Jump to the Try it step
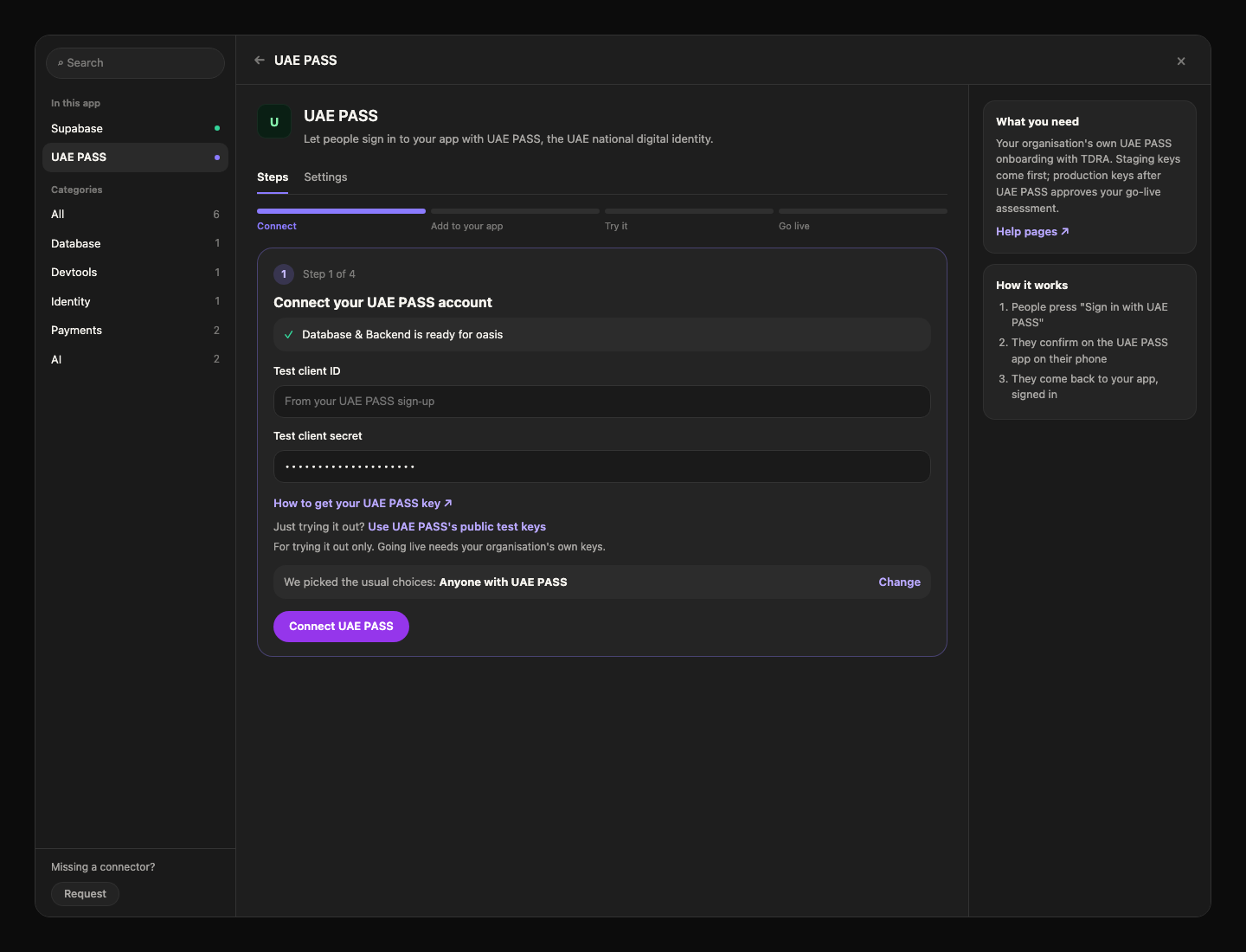The height and width of the screenshot is (952, 1246). [x=689, y=220]
